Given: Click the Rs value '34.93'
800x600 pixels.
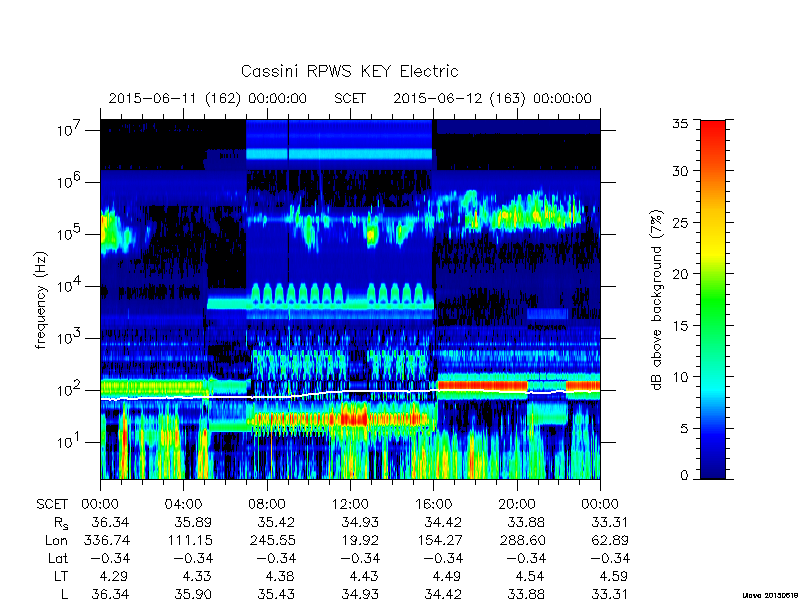Looking at the screenshot, I should point(360,522).
